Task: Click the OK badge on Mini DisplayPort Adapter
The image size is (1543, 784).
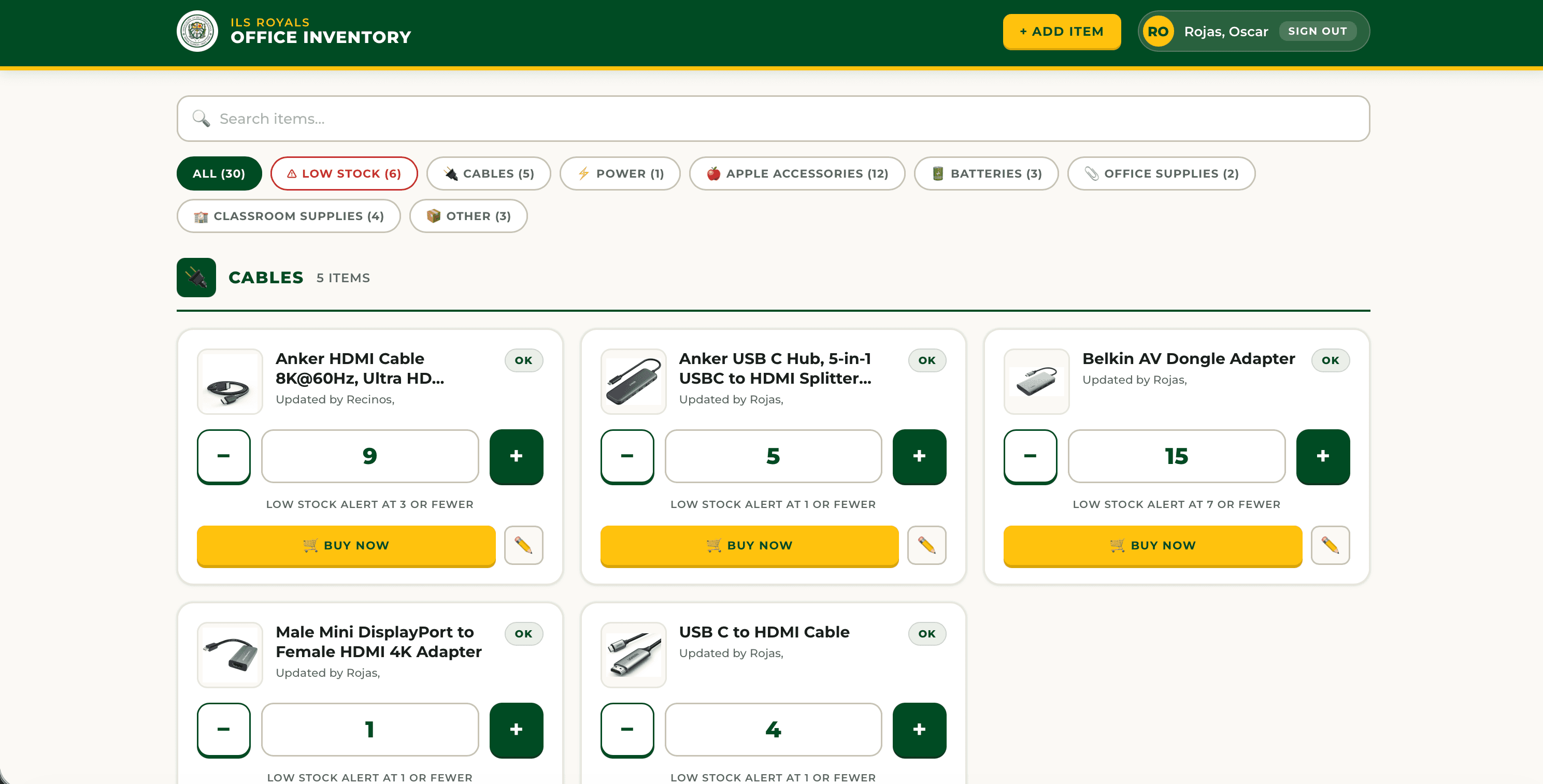Action: tap(523, 634)
